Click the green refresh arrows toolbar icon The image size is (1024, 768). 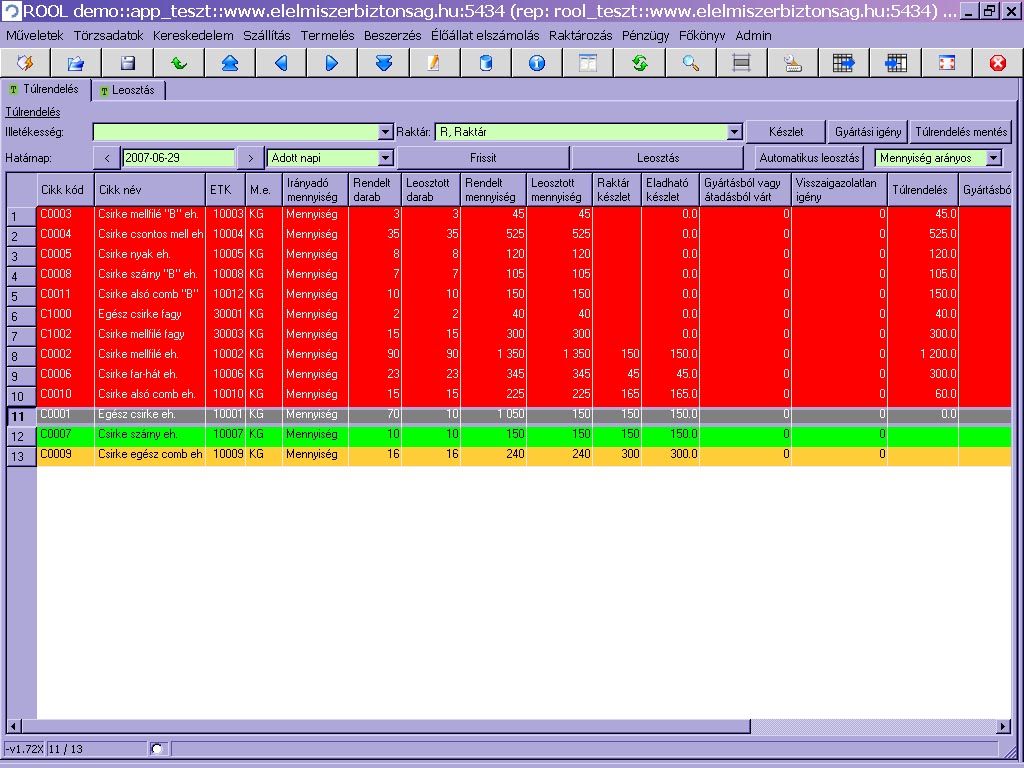pyautogui.click(x=639, y=63)
